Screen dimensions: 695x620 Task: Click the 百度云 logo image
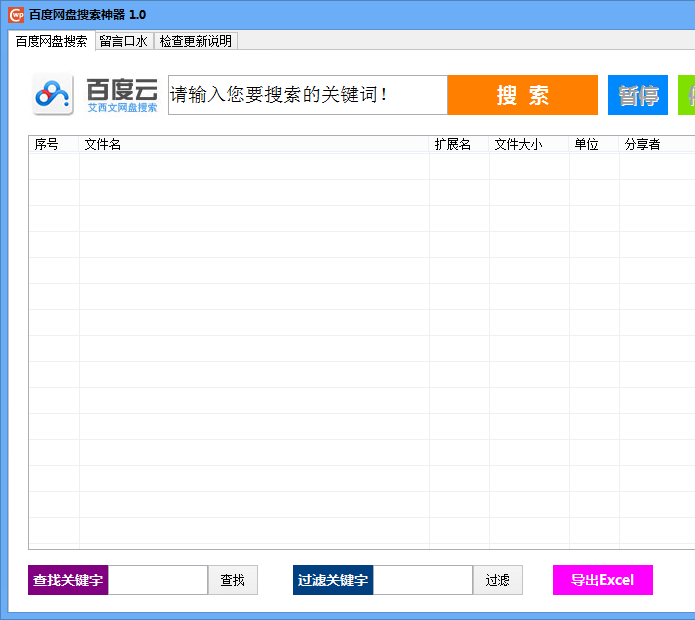click(96, 95)
